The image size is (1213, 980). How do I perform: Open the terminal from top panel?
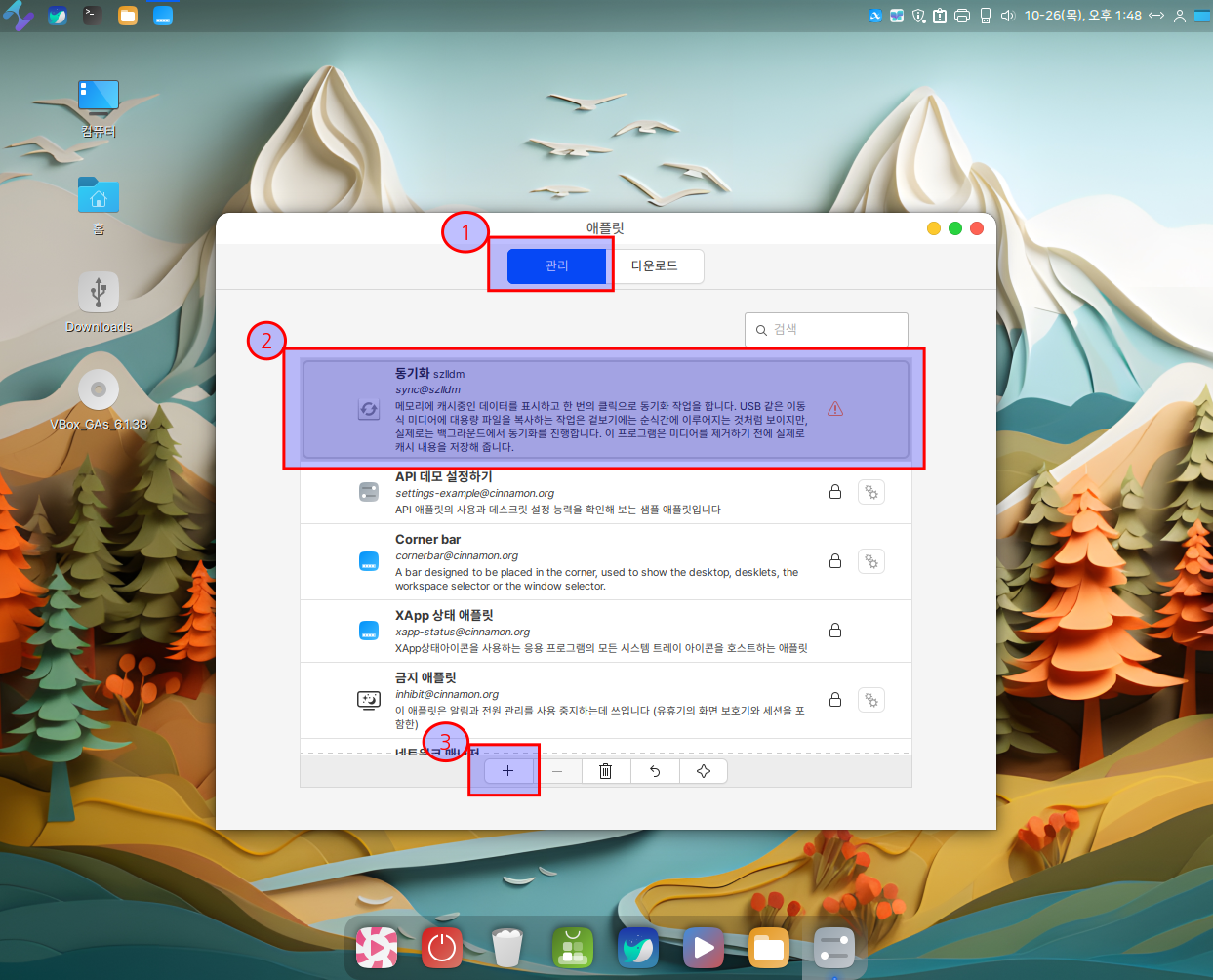[x=93, y=16]
